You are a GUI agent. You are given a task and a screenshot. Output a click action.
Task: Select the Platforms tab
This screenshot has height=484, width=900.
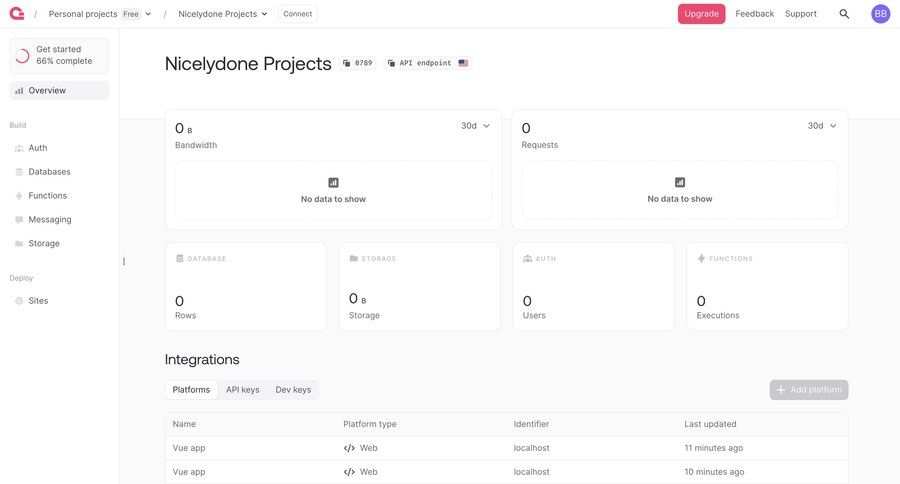tap(191, 390)
